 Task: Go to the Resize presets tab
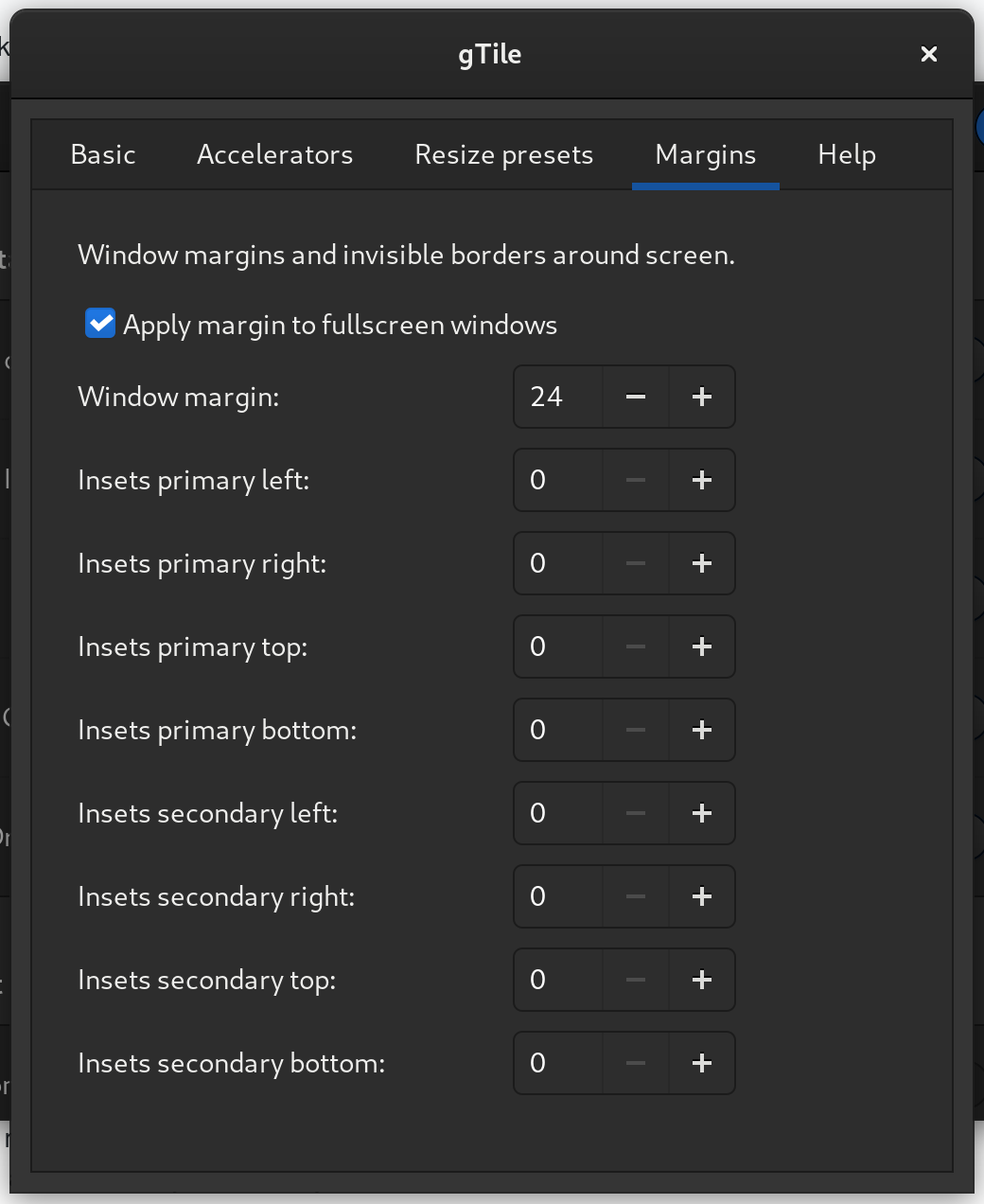(503, 154)
